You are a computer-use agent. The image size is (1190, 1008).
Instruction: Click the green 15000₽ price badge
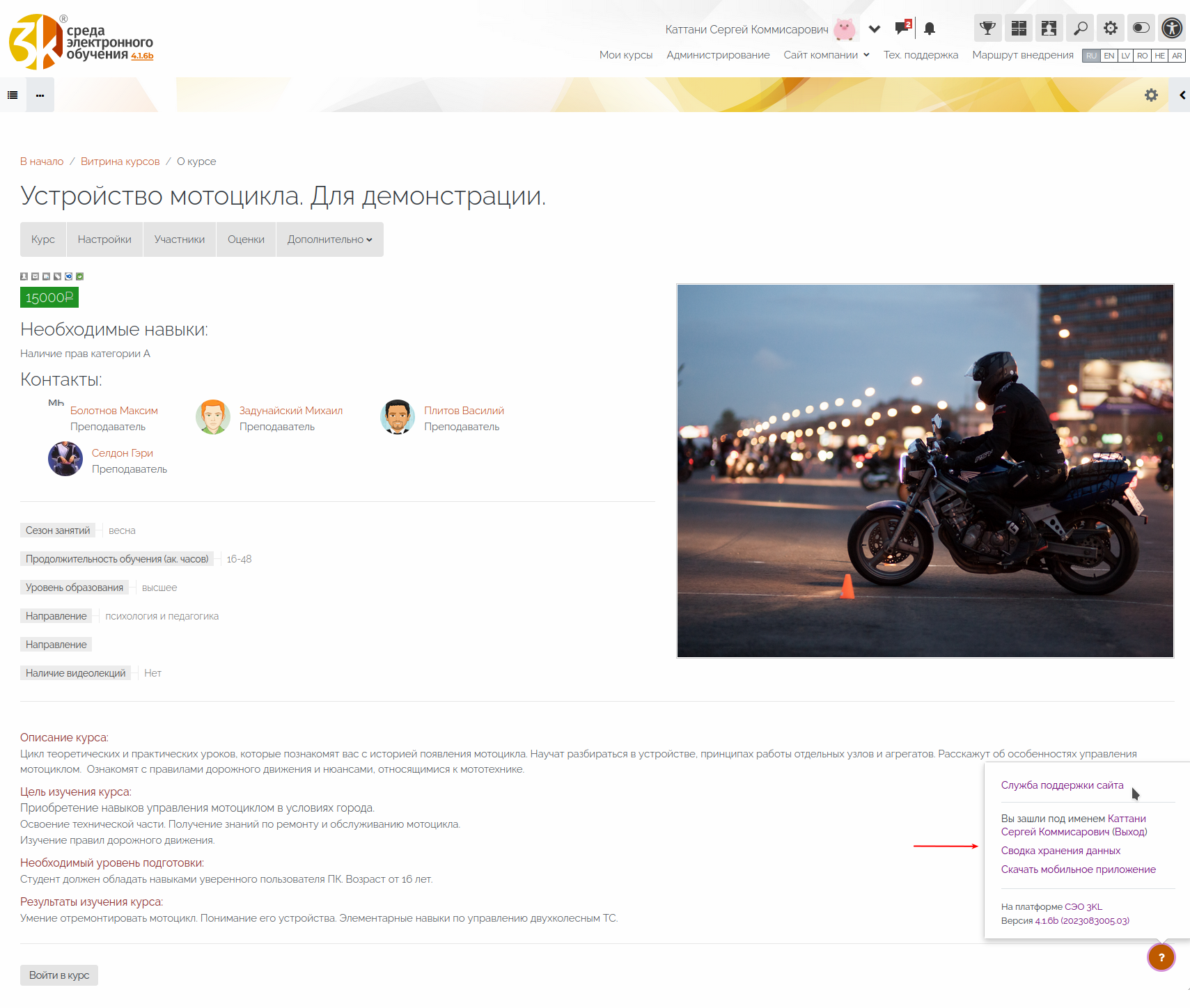[49, 297]
